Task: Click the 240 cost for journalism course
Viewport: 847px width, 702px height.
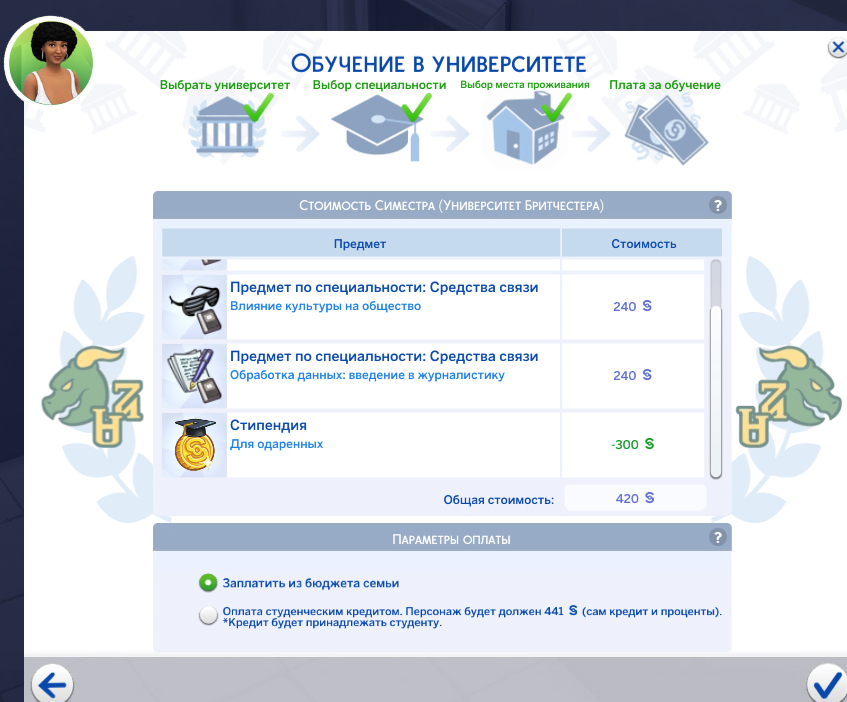Action: [x=633, y=375]
